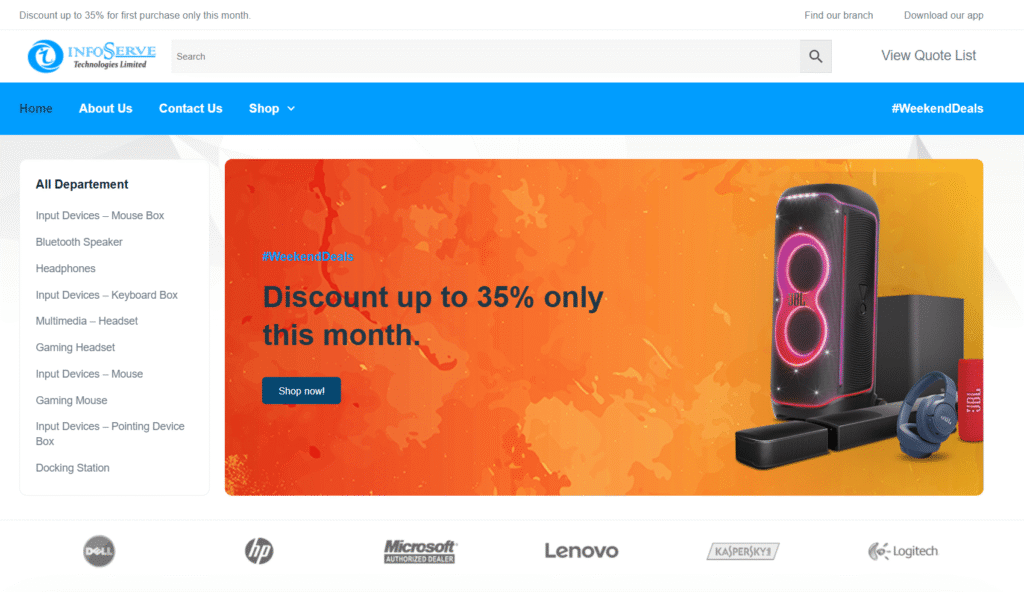Select the HP brand logo

pos(259,551)
